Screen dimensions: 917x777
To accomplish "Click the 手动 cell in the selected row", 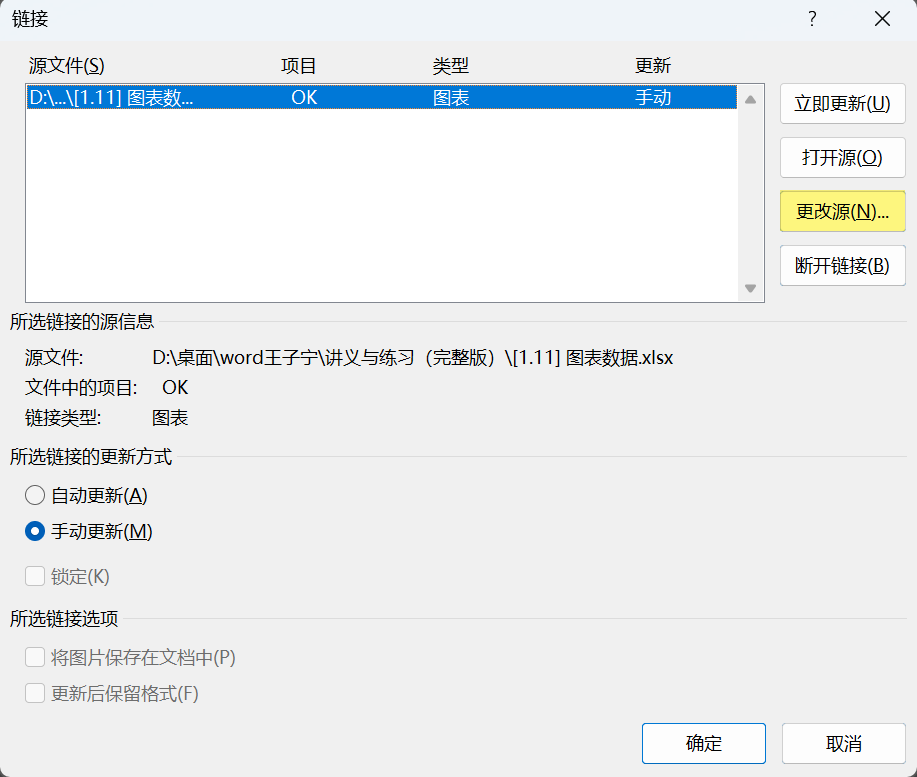I will click(653, 97).
